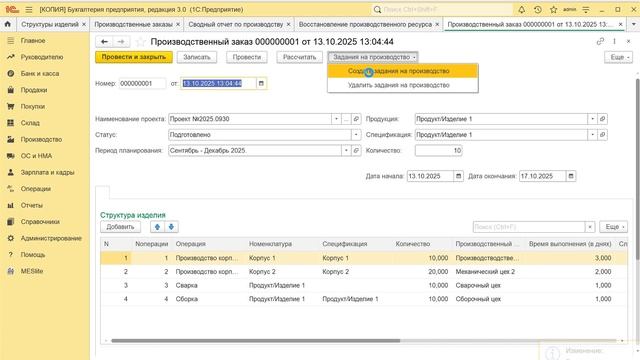The height and width of the screenshot is (360, 640).
Task: Open favorites star in title bar
Action: tap(553, 9)
